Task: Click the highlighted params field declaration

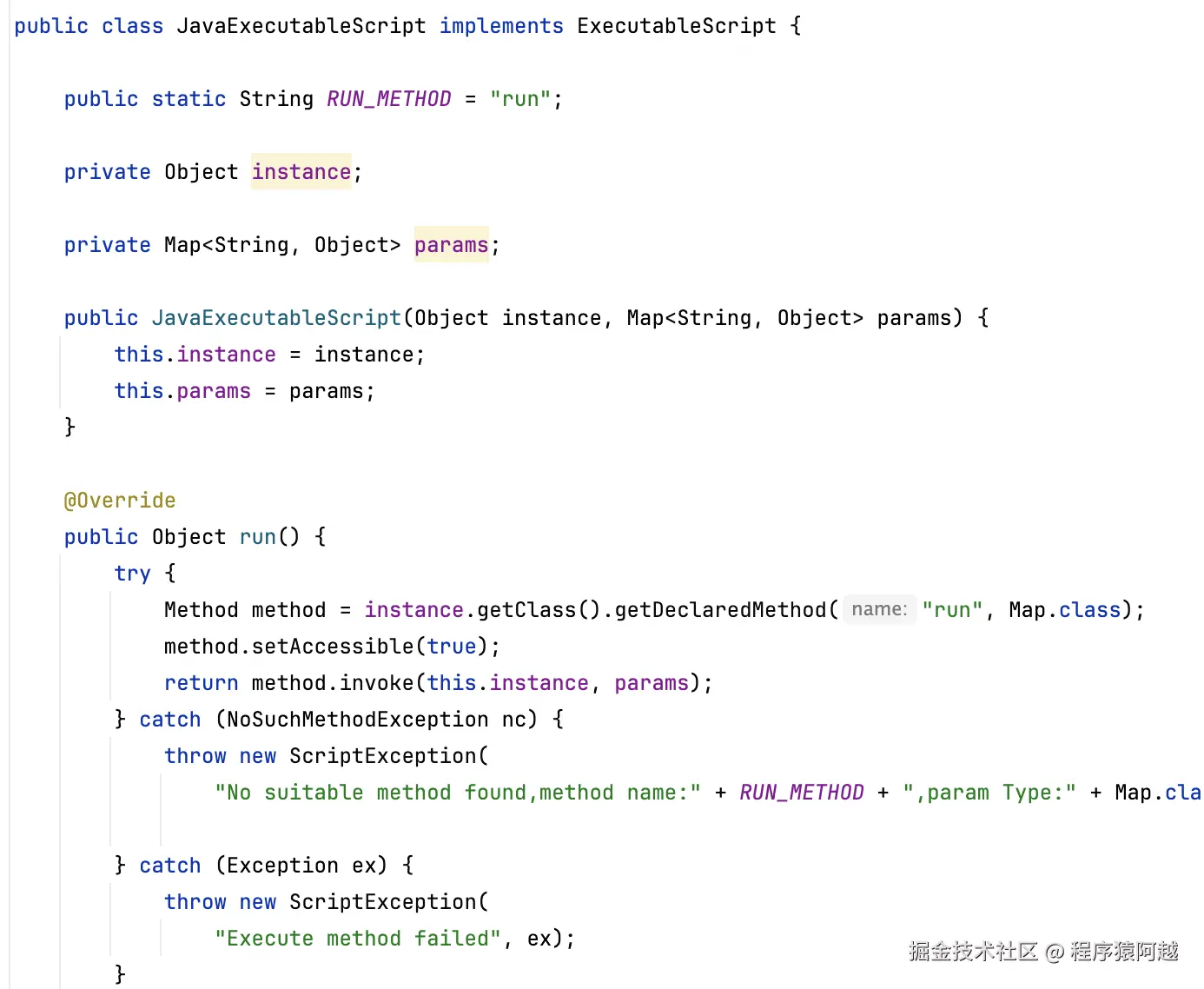Action: 451,245
